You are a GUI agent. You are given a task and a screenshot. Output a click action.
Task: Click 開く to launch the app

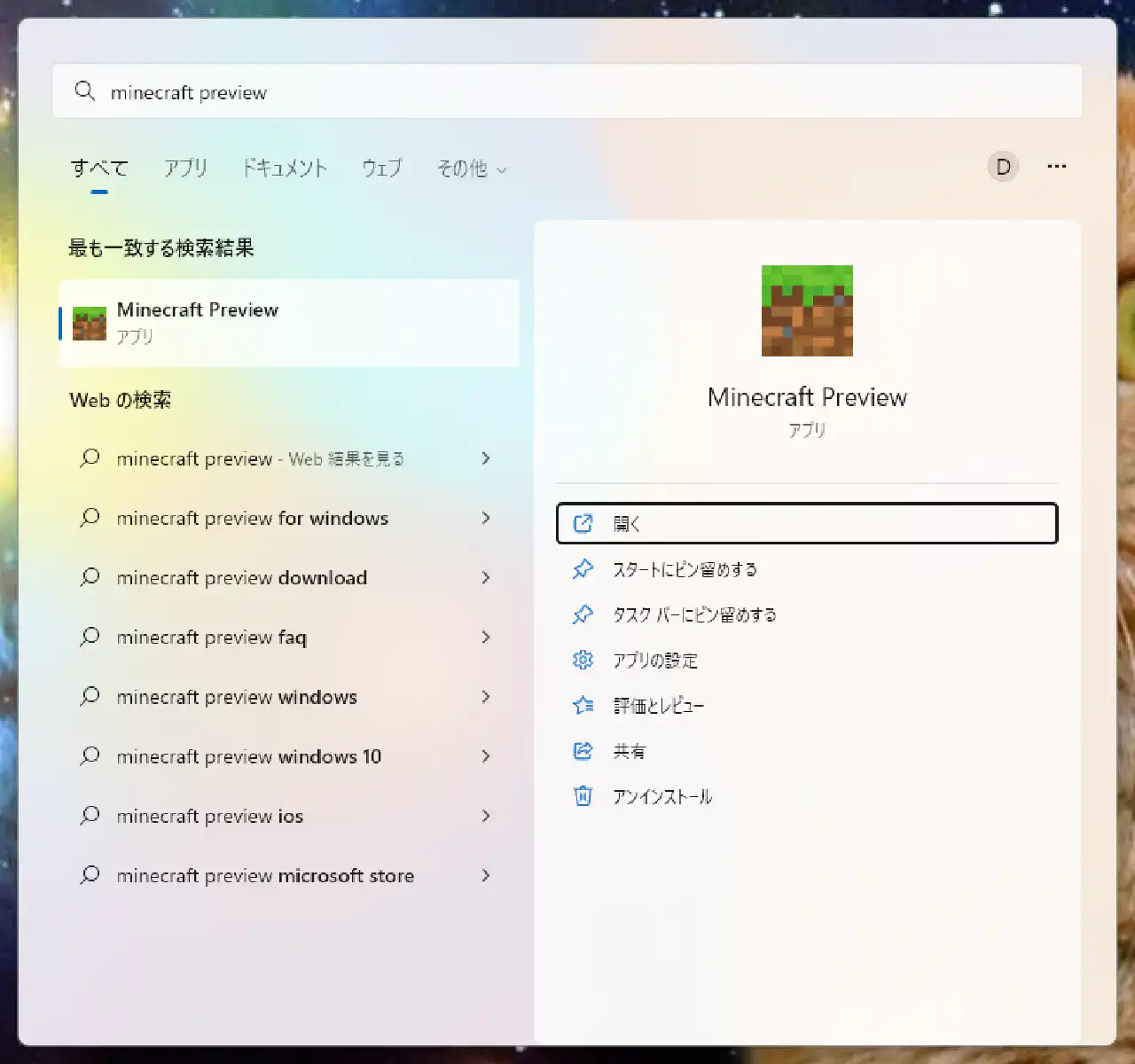point(807,523)
